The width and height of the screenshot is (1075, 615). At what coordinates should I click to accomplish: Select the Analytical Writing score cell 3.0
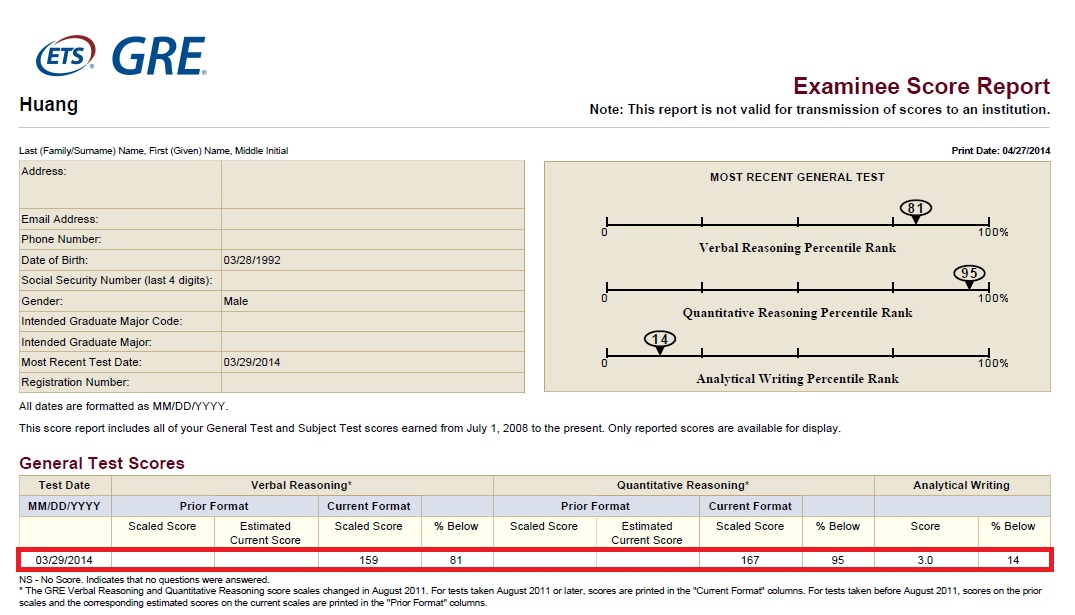[925, 560]
